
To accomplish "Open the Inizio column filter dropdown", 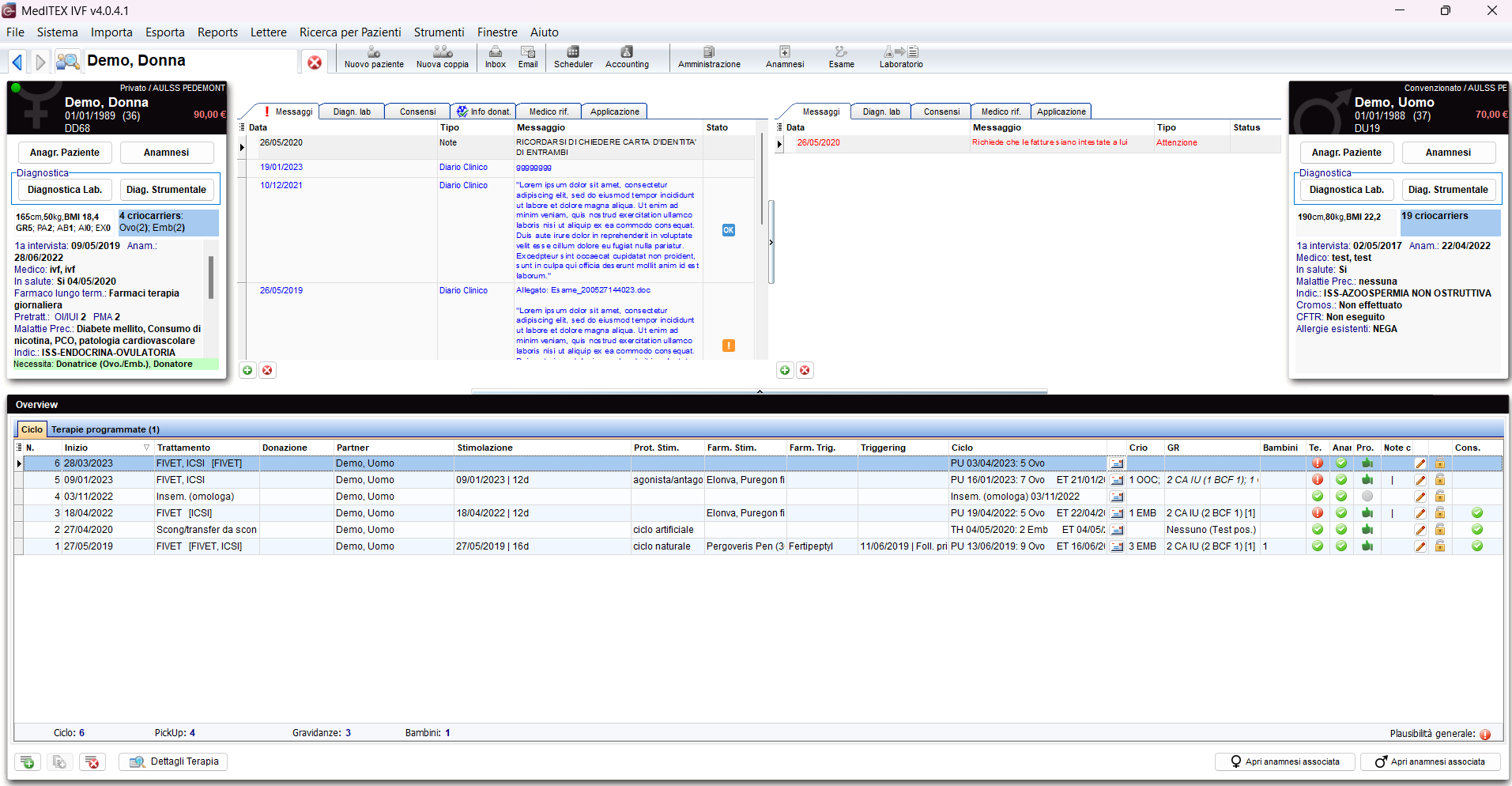I will pyautogui.click(x=146, y=448).
